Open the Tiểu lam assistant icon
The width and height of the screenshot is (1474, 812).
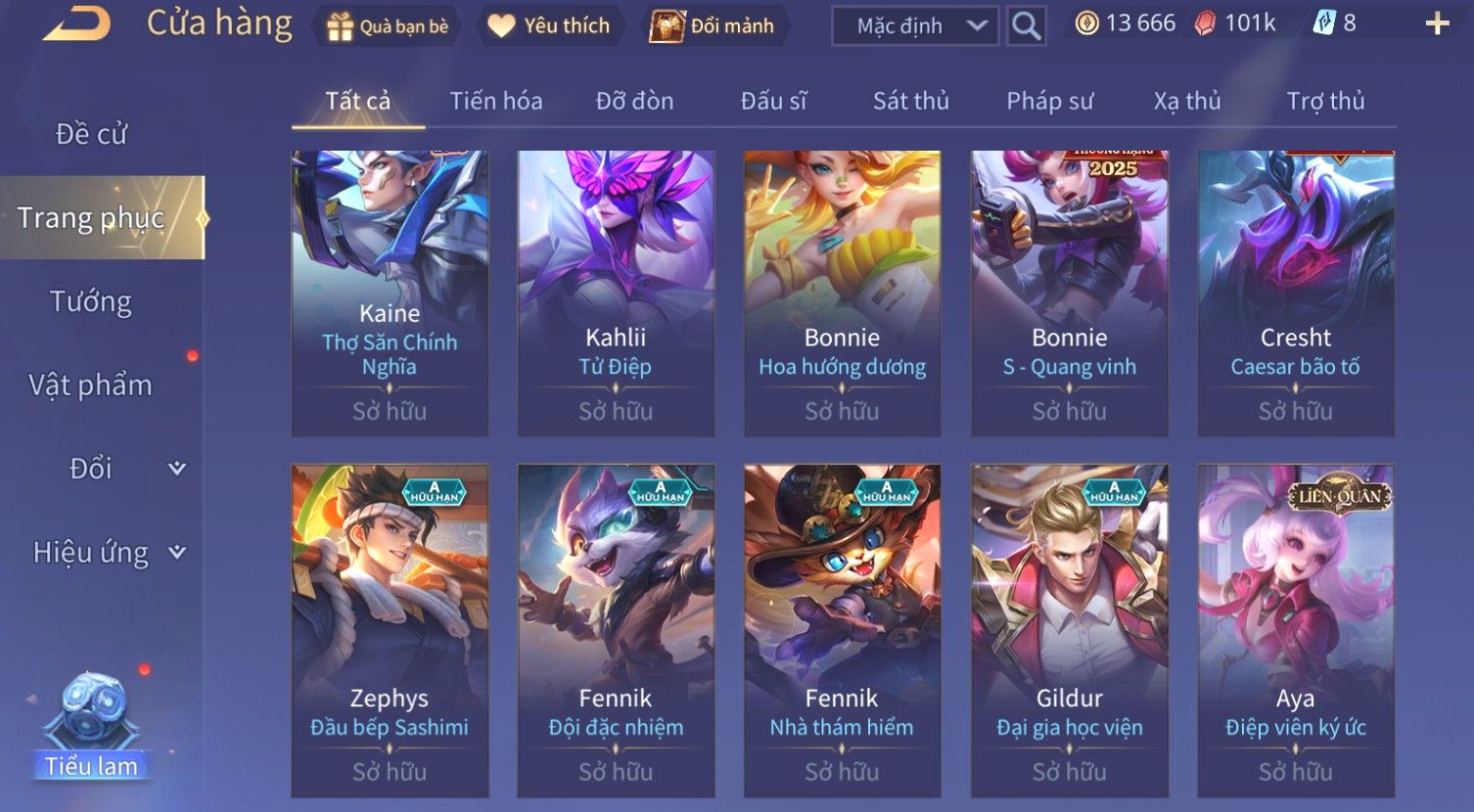click(x=91, y=725)
